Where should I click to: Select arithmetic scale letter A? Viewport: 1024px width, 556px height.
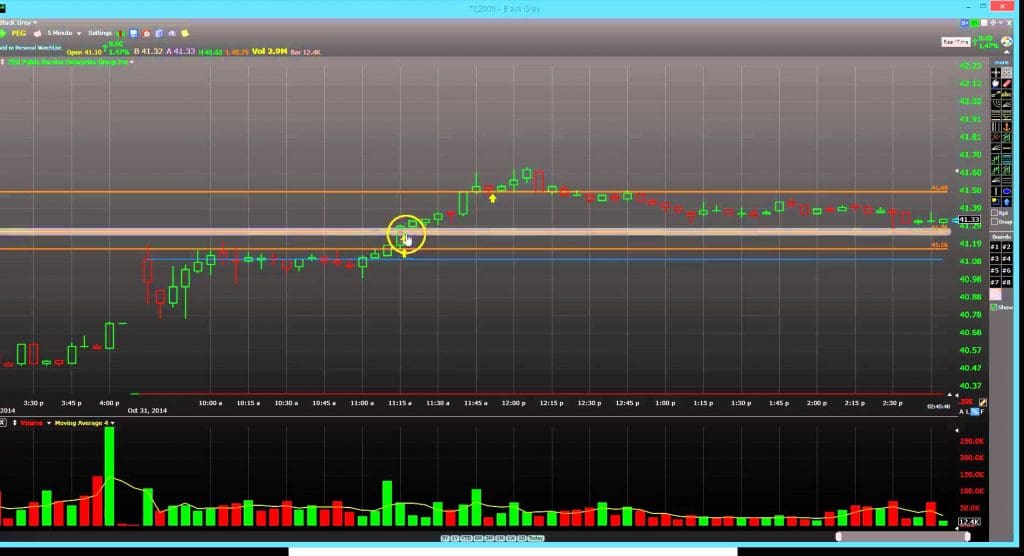[961, 412]
